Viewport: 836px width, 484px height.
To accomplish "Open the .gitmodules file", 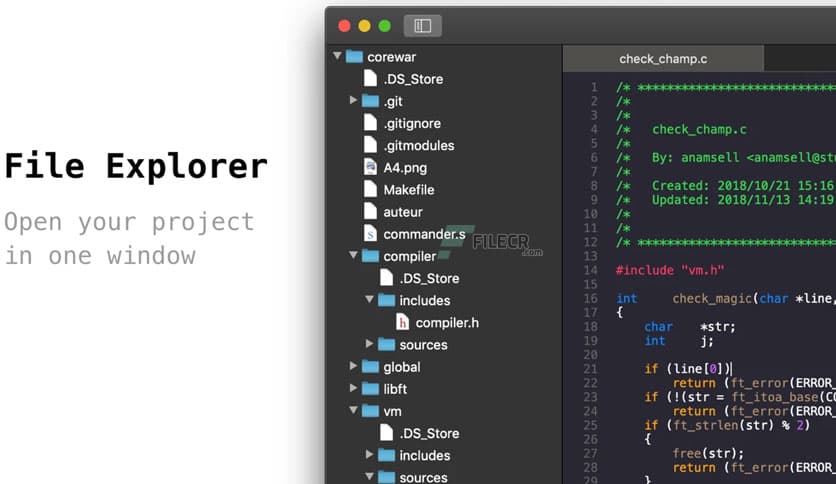I will tap(418, 145).
